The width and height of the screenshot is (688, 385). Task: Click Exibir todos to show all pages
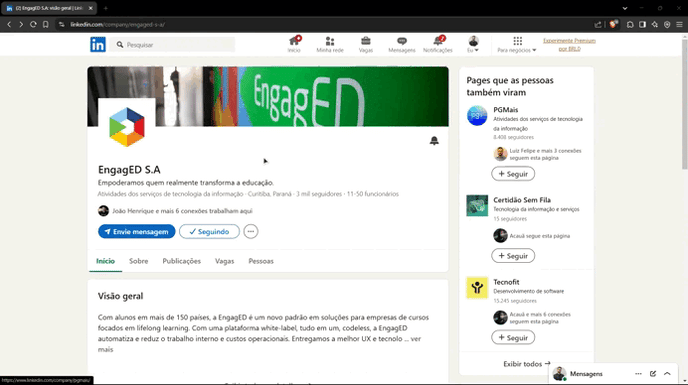(527, 364)
